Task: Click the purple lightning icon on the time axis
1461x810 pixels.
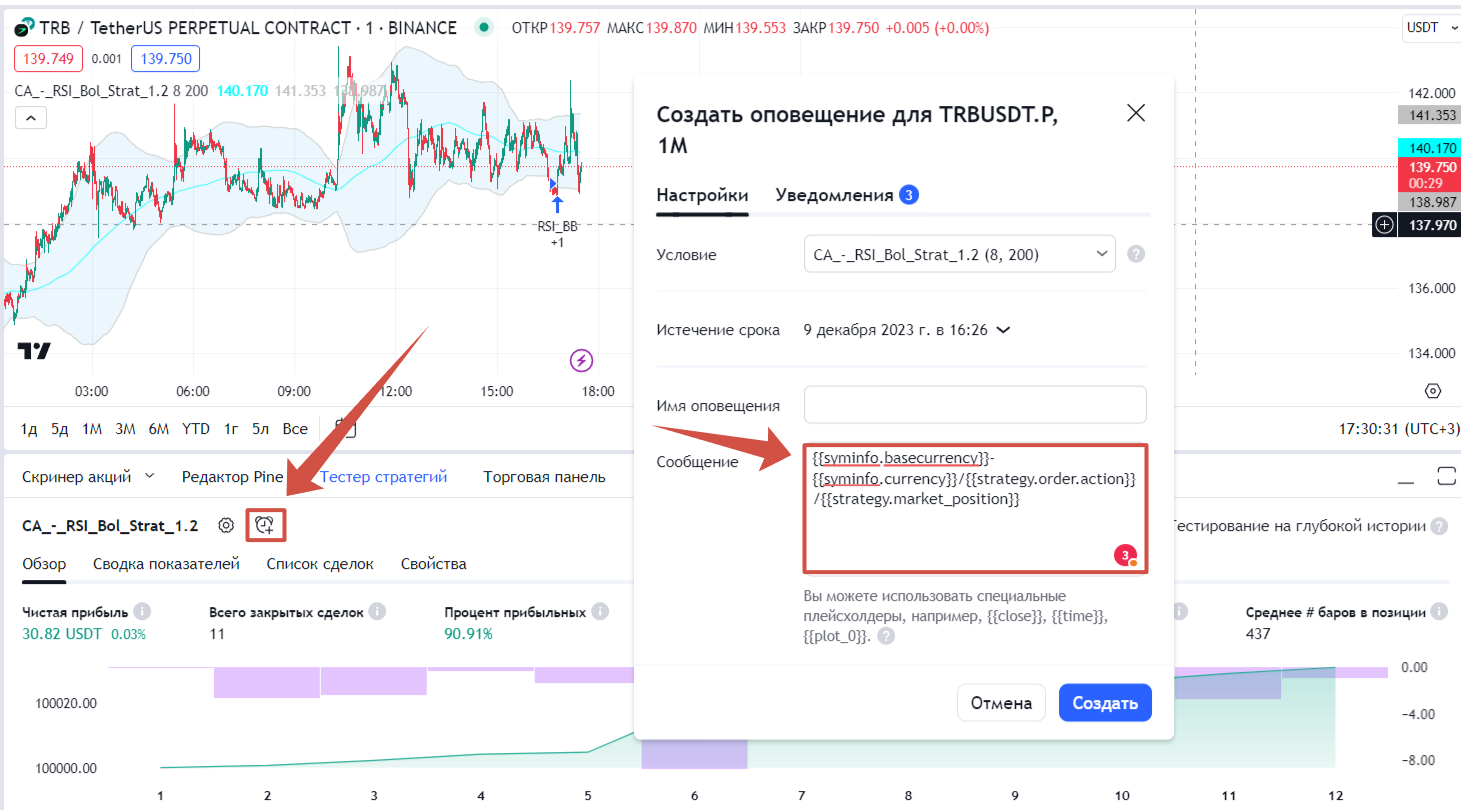Action: [581, 359]
